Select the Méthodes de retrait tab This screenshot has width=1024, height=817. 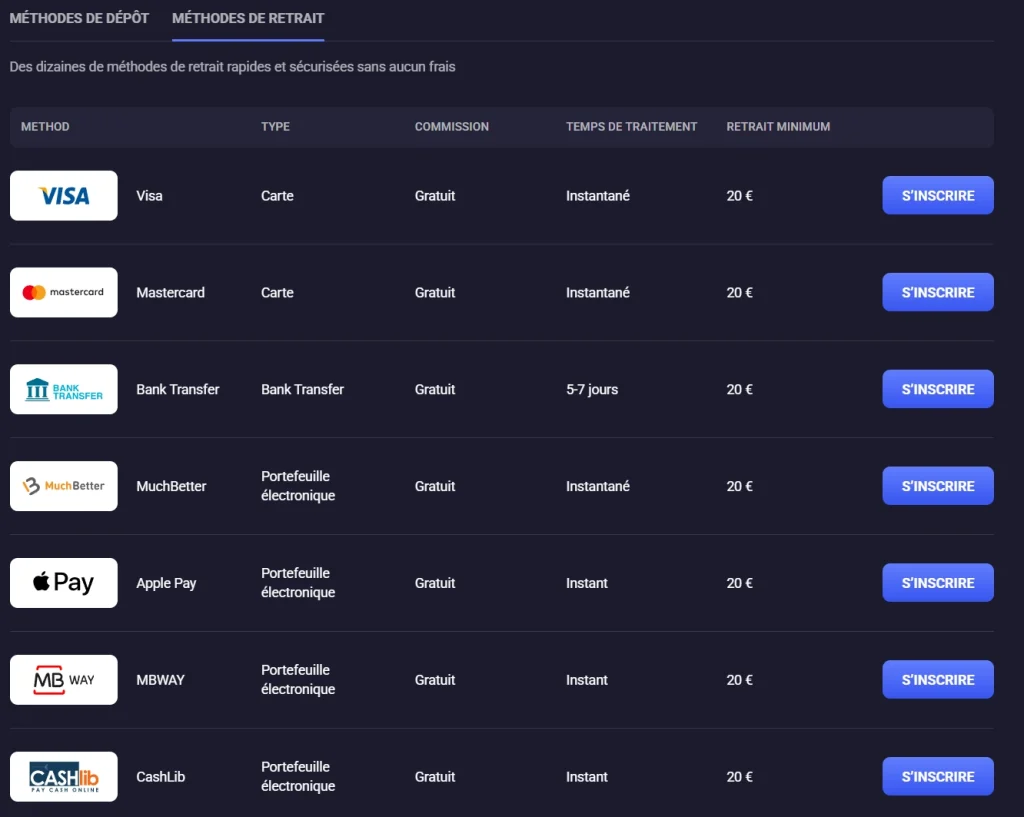point(248,18)
